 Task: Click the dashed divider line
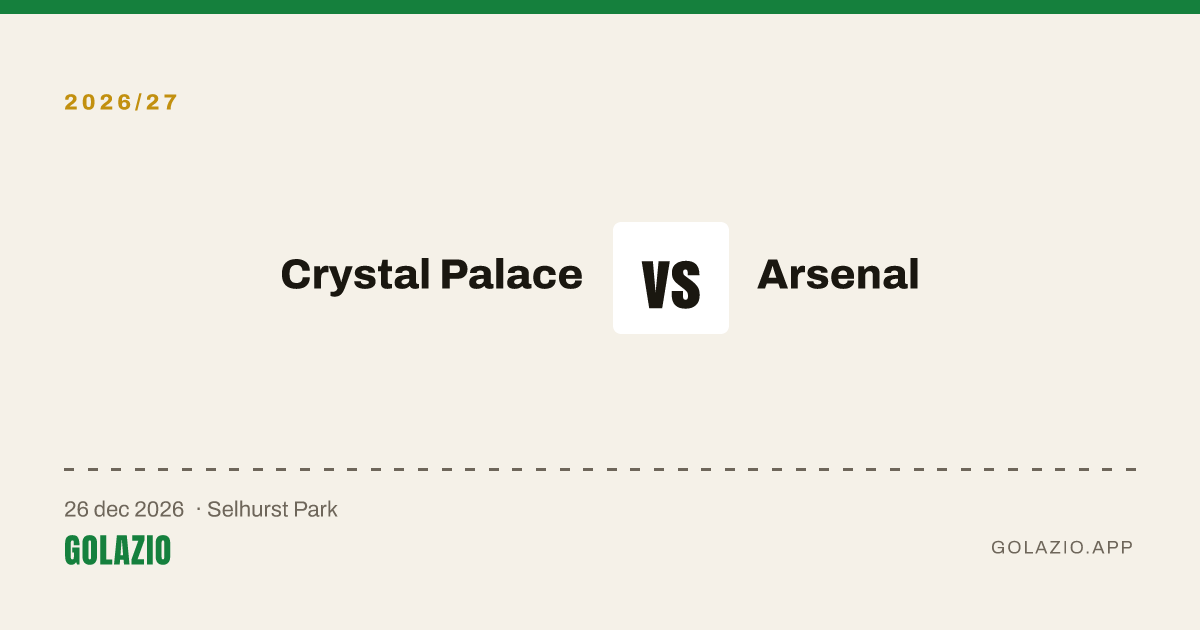click(600, 469)
